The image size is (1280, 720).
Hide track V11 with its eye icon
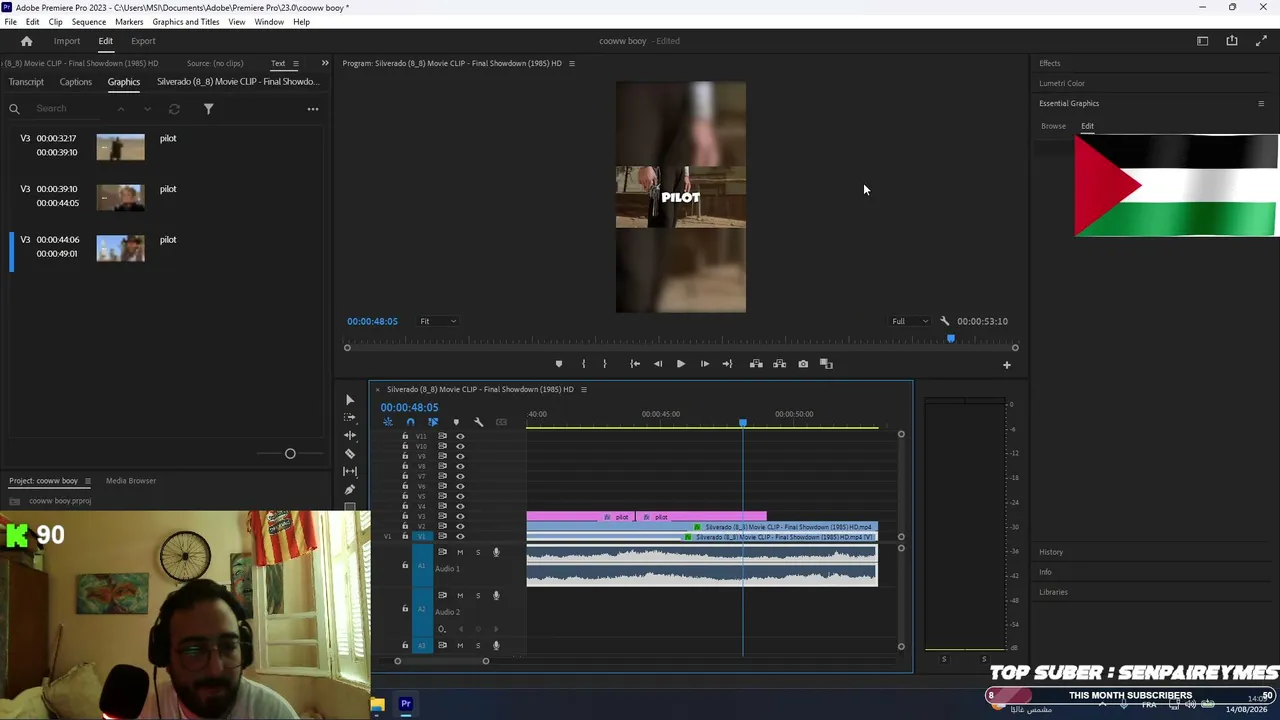click(x=460, y=436)
